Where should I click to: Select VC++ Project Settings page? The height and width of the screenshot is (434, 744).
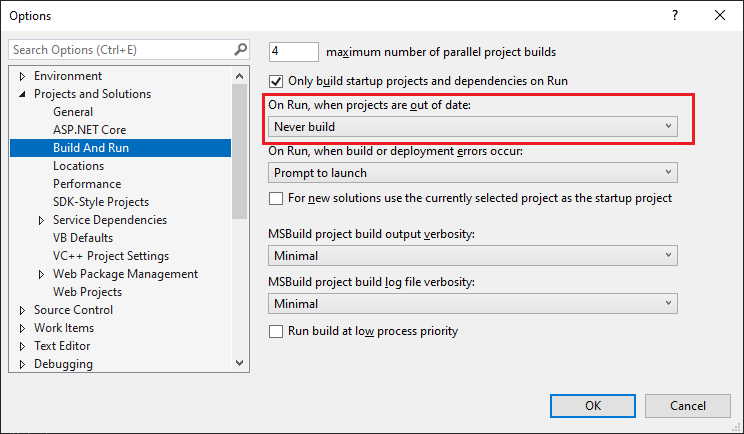(x=111, y=256)
